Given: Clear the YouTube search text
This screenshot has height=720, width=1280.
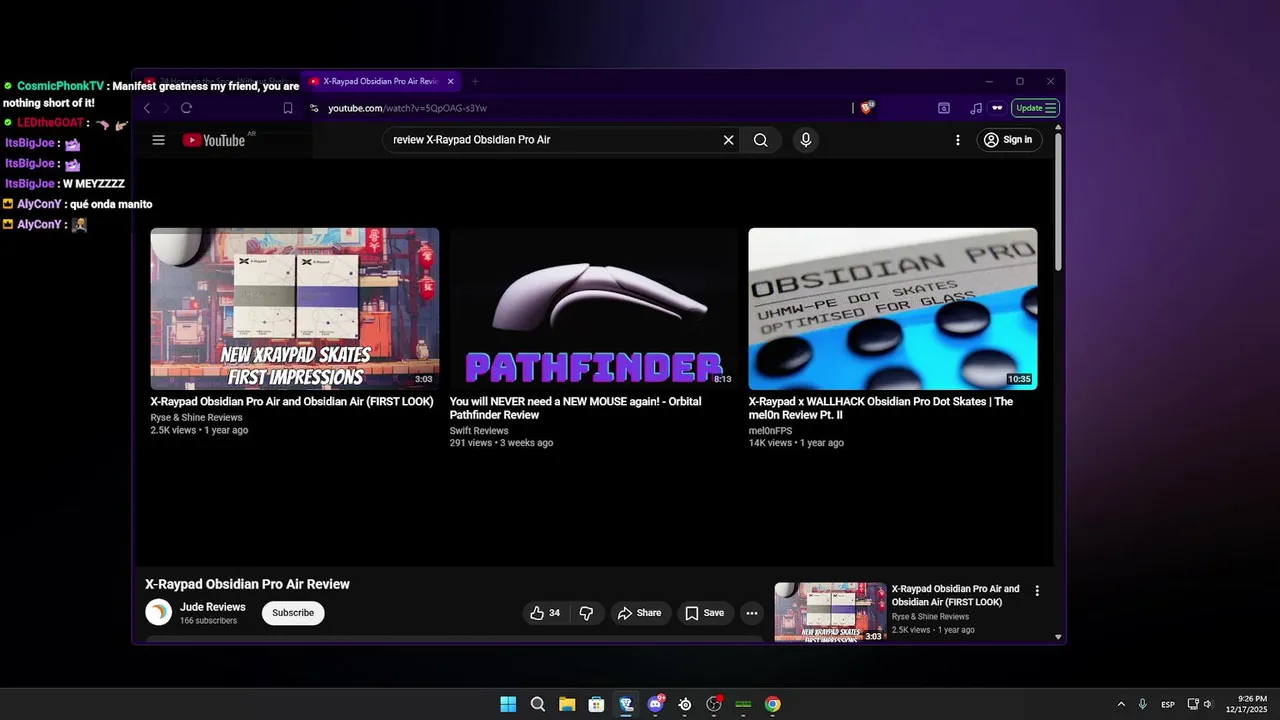Looking at the screenshot, I should [x=728, y=140].
